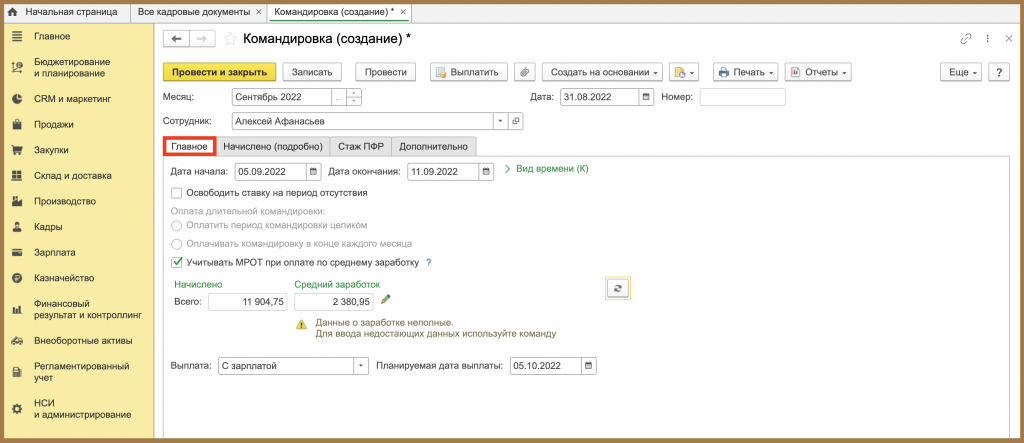Toggle Учитывать МРОТ при оплате checkbox
The image size is (1024, 443).
pyautogui.click(x=176, y=263)
